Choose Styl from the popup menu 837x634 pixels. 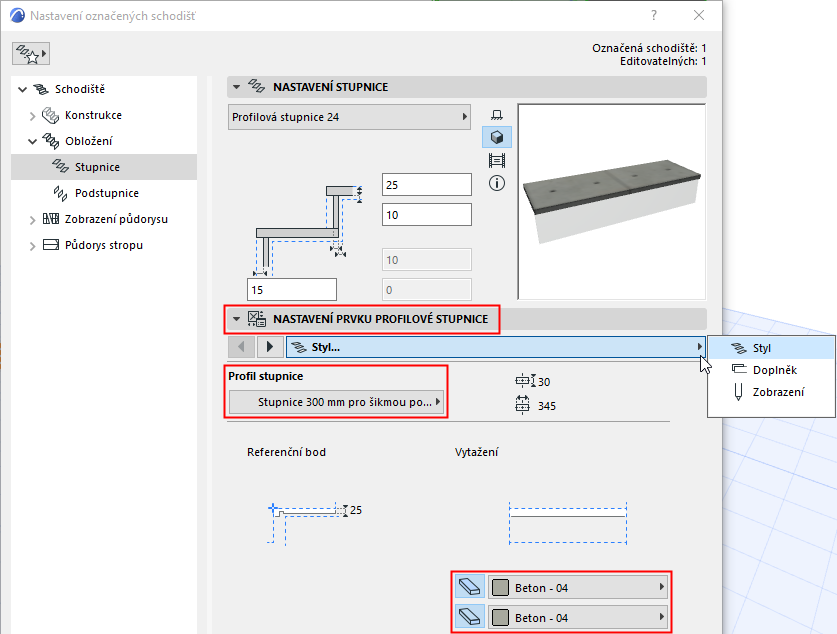[x=771, y=348]
